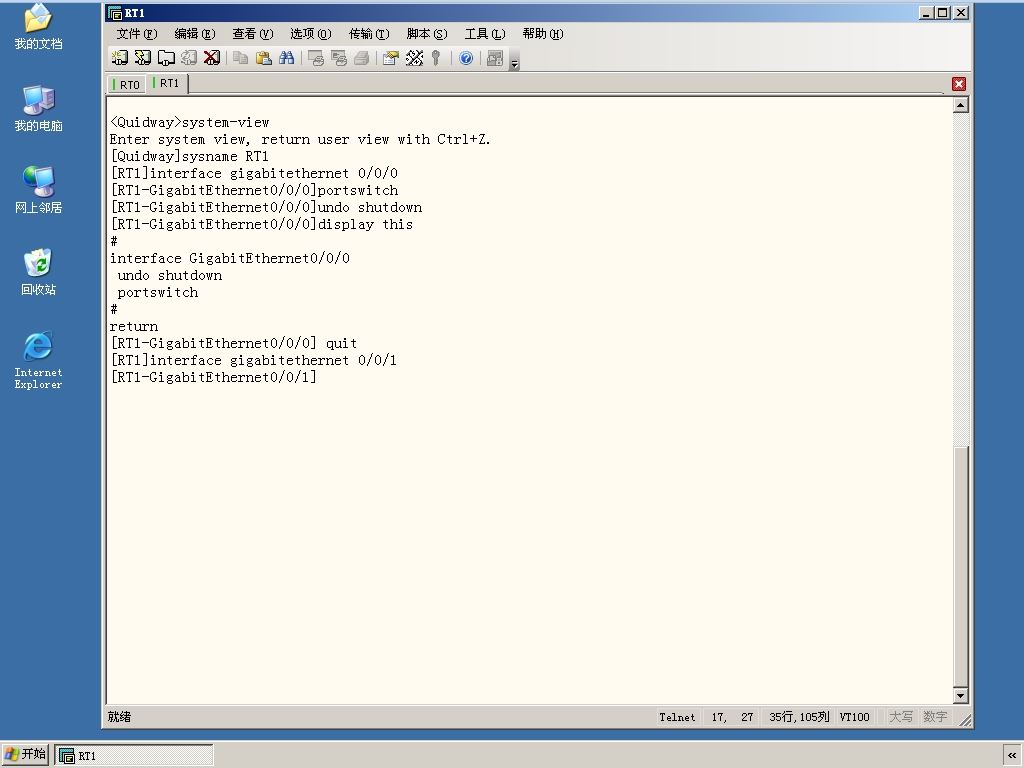Viewport: 1024px width, 768px height.
Task: Close the active tab with red X
Action: click(959, 84)
